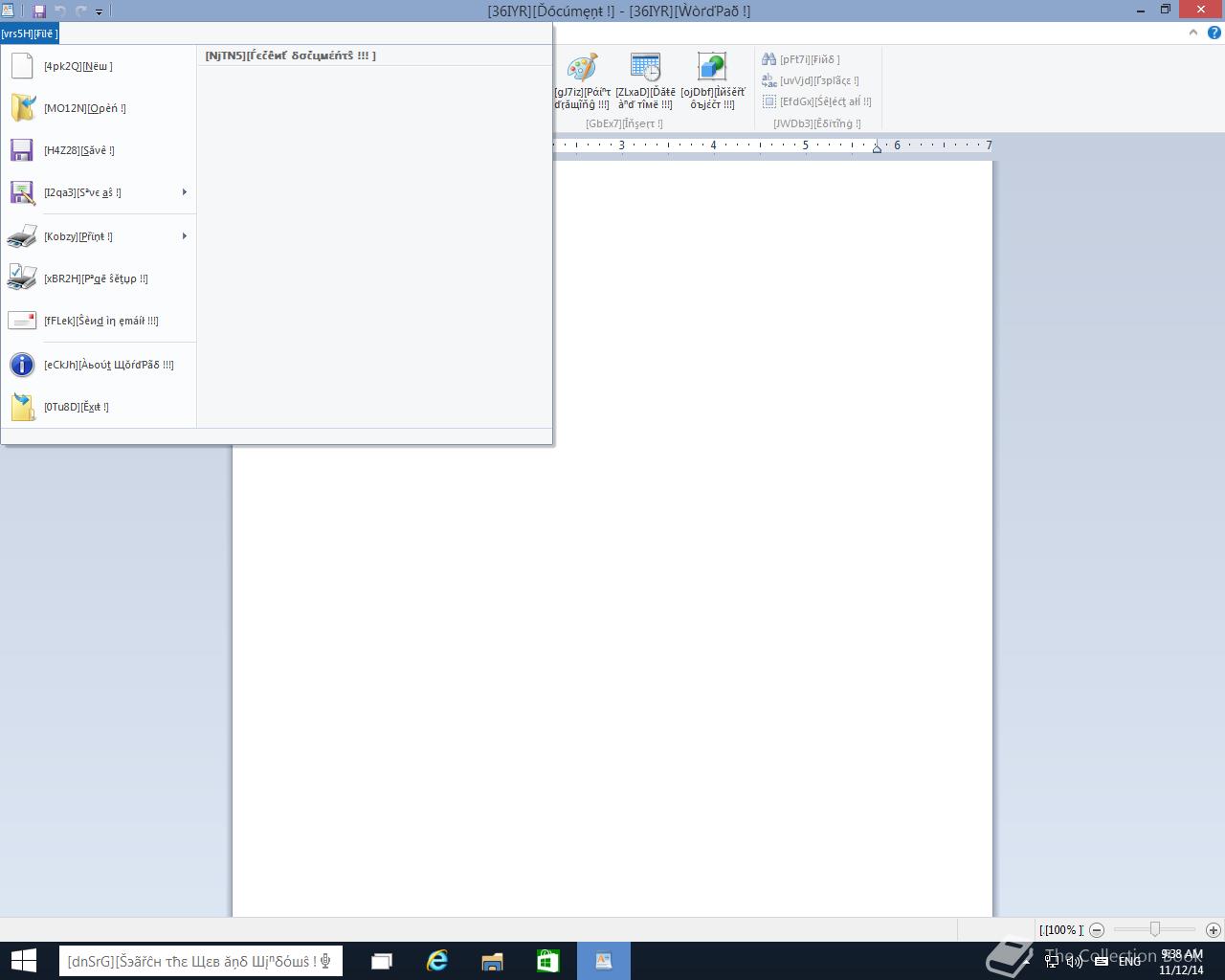This screenshot has width=1225, height=980.
Task: Click the Recent documents header text
Action: pyautogui.click(x=290, y=56)
